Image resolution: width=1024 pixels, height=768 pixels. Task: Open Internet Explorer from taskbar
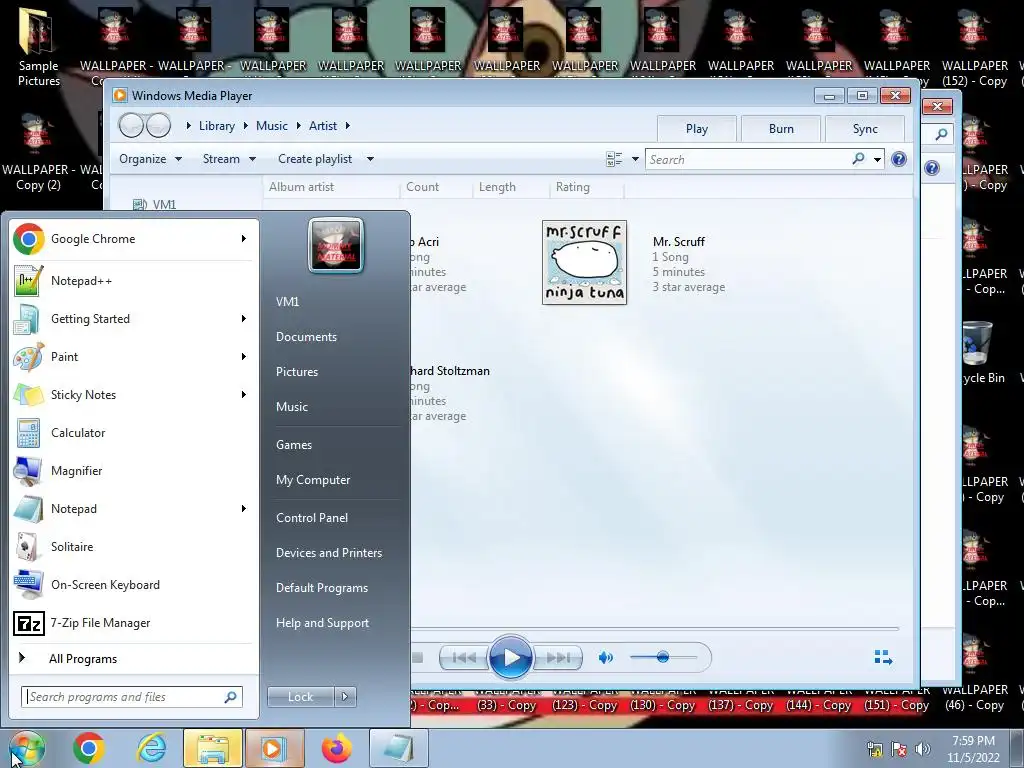click(x=151, y=748)
